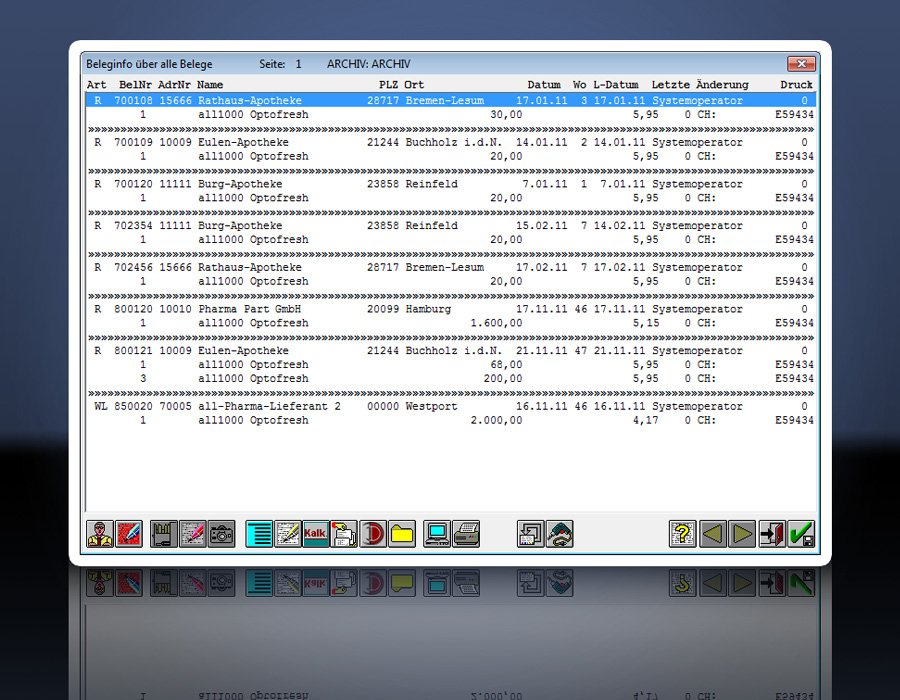Click the Datum column header
Screen dimensions: 900x700
point(544,85)
